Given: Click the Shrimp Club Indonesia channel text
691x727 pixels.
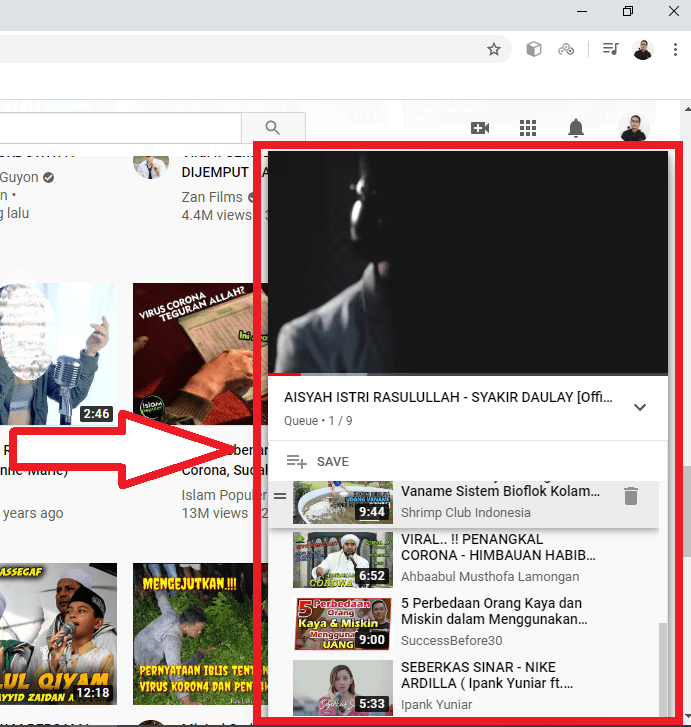Looking at the screenshot, I should coord(466,512).
